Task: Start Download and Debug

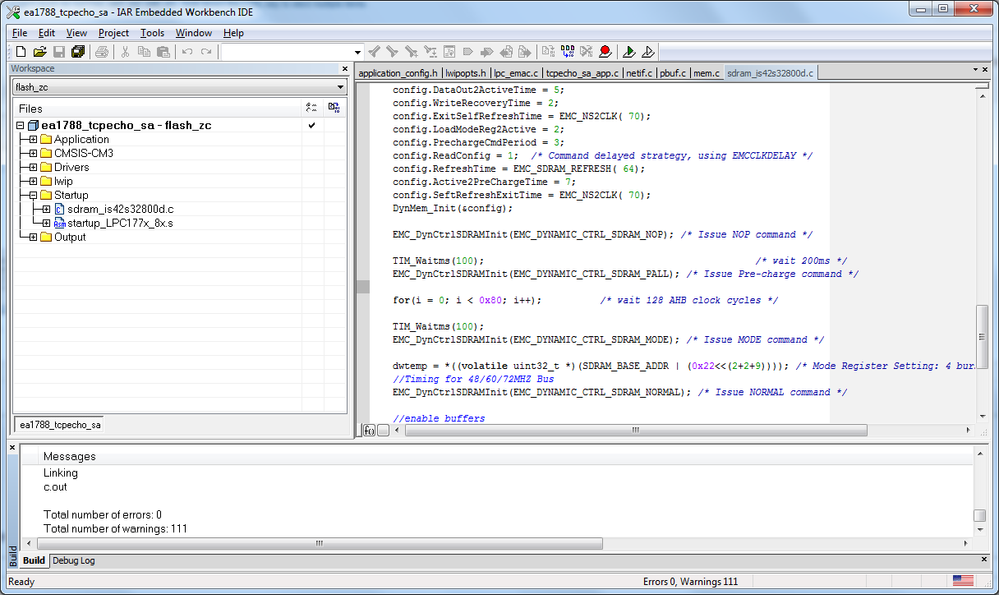Action: pyautogui.click(x=629, y=52)
